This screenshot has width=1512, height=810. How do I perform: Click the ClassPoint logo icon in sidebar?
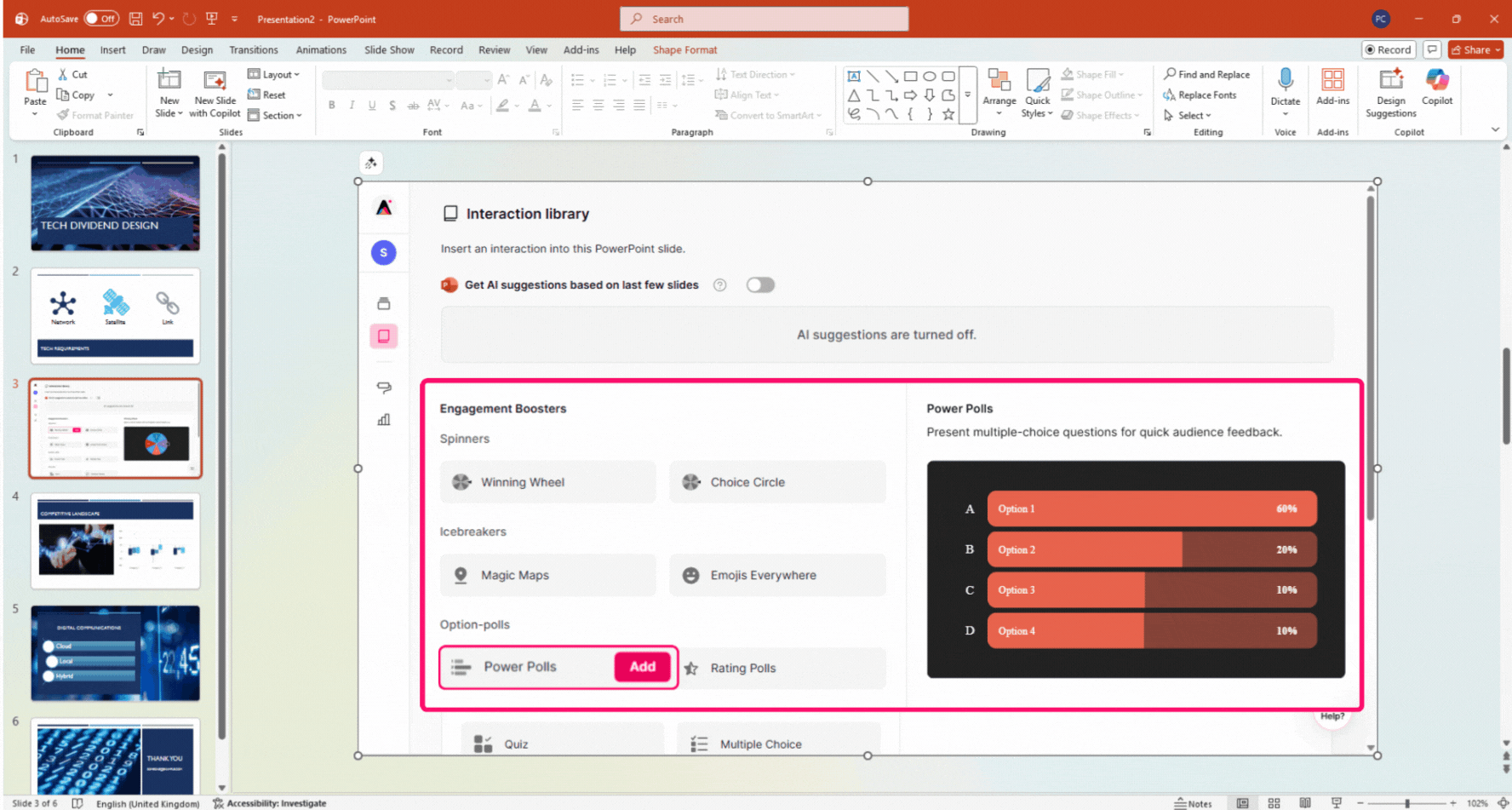pos(384,207)
